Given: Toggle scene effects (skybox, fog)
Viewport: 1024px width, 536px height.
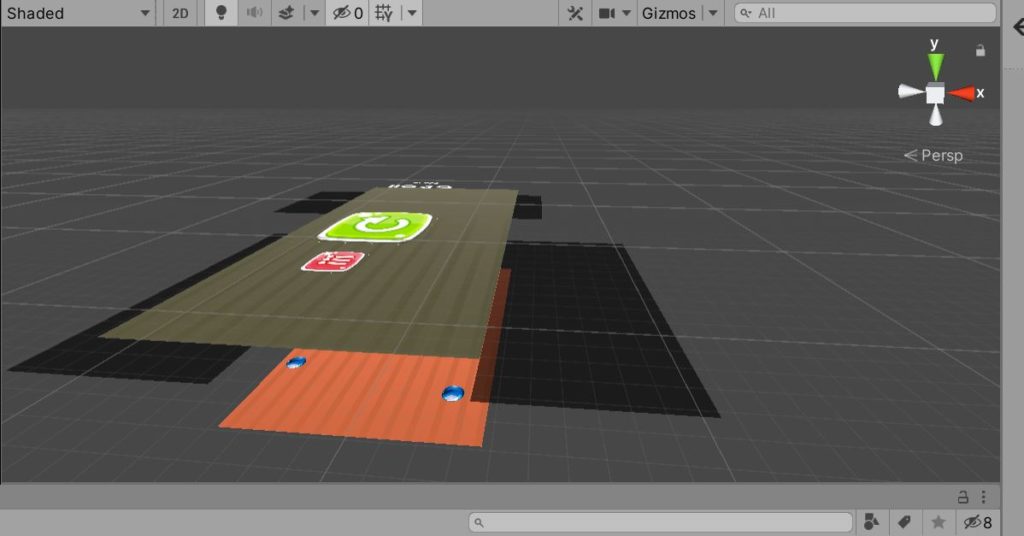Looking at the screenshot, I should point(286,13).
